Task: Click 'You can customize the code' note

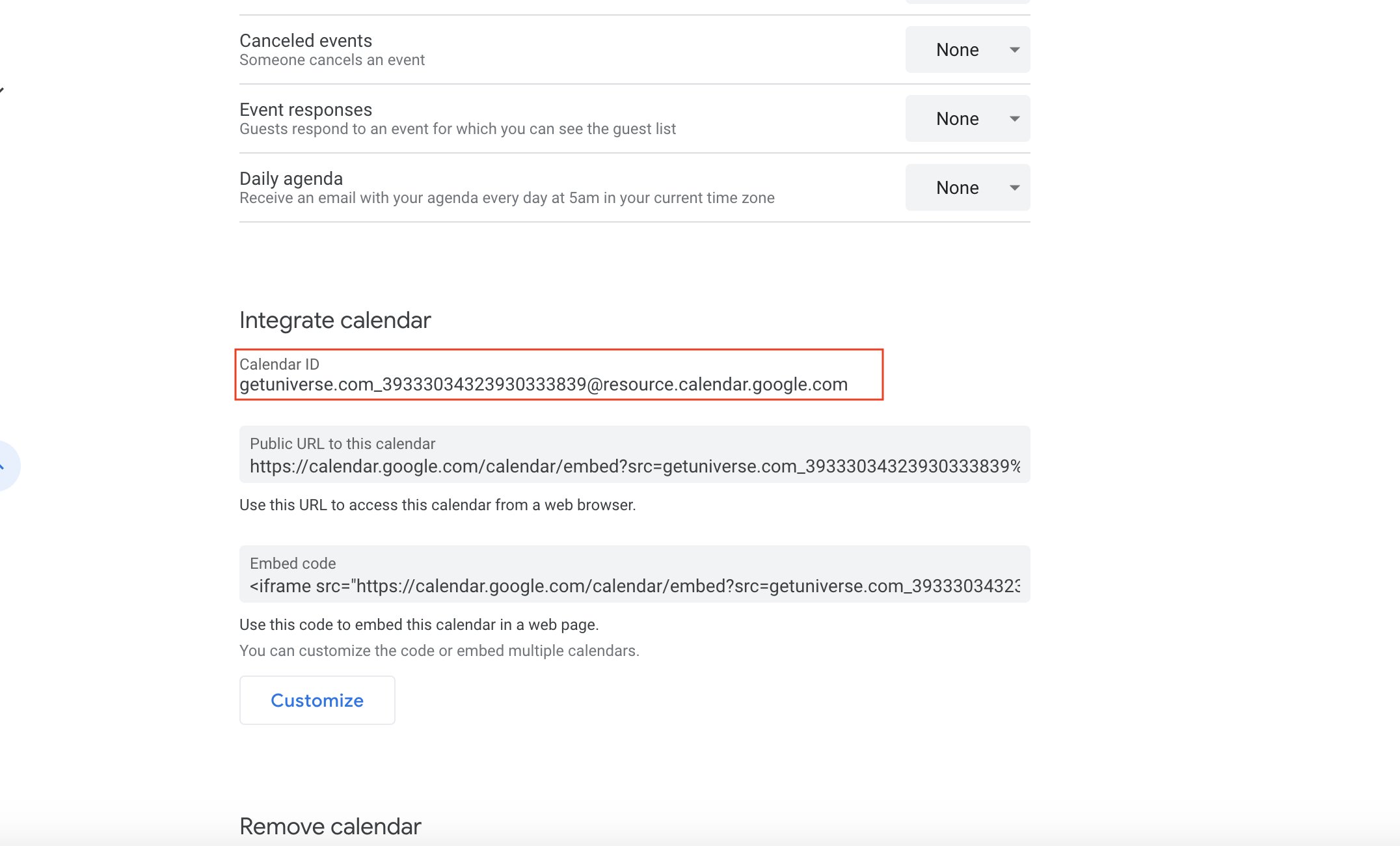Action: pos(439,651)
